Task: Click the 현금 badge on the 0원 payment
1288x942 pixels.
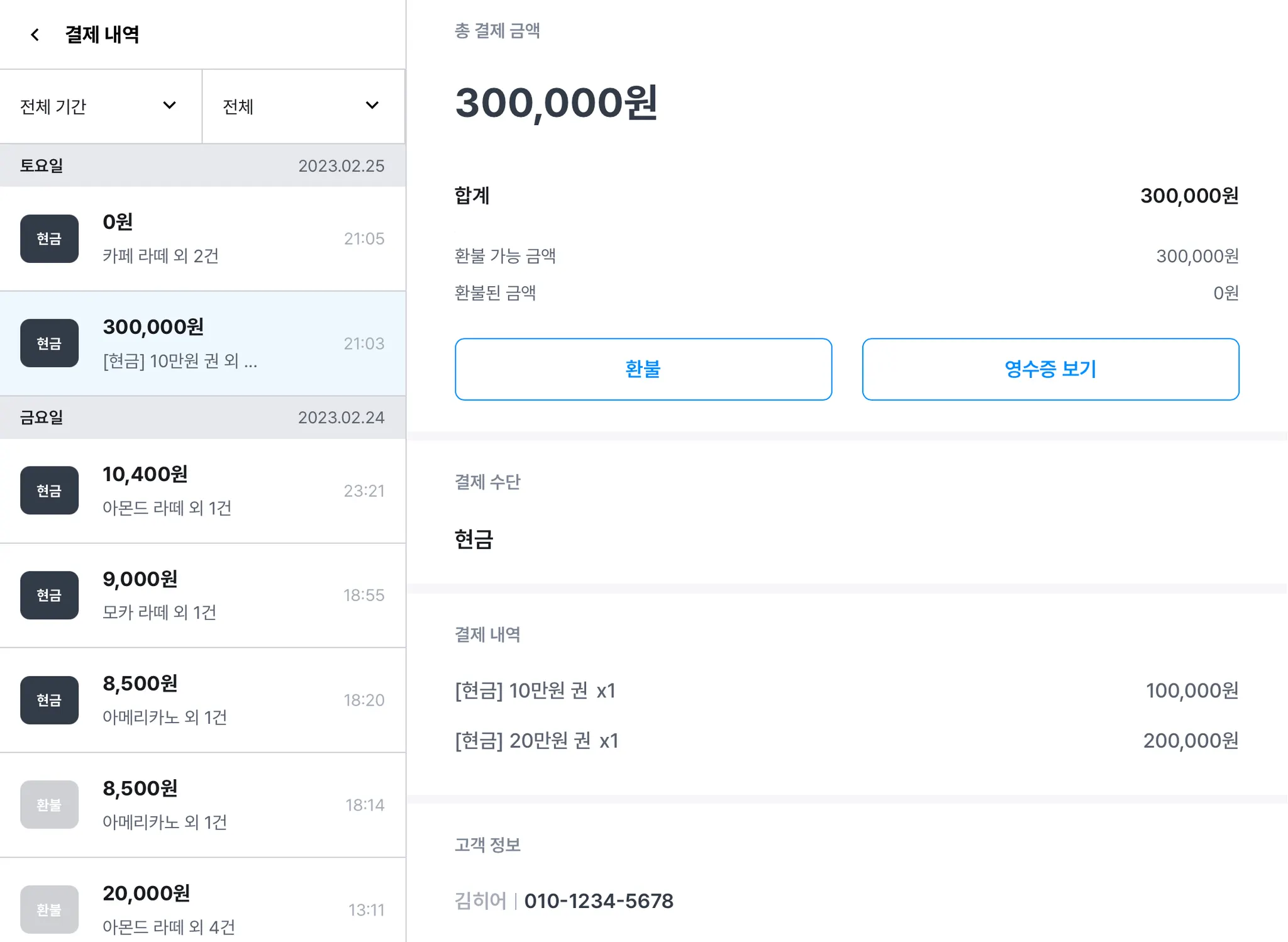Action: (49, 239)
